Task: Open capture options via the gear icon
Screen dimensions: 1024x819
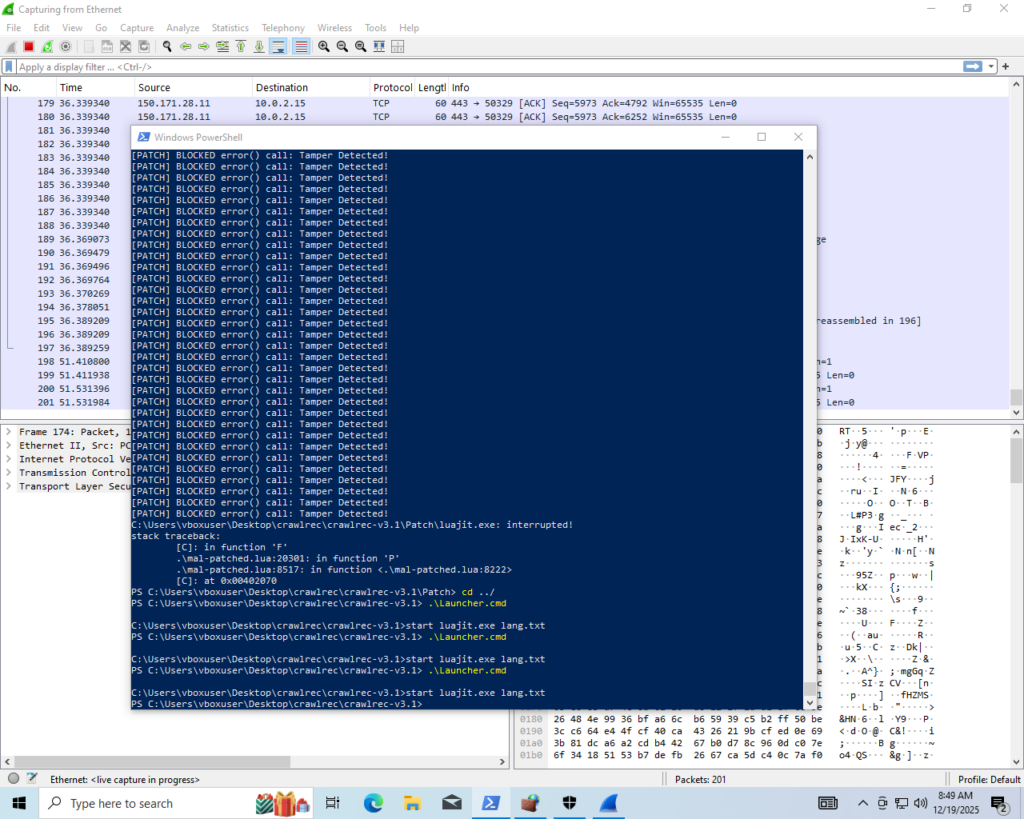Action: tap(66, 47)
